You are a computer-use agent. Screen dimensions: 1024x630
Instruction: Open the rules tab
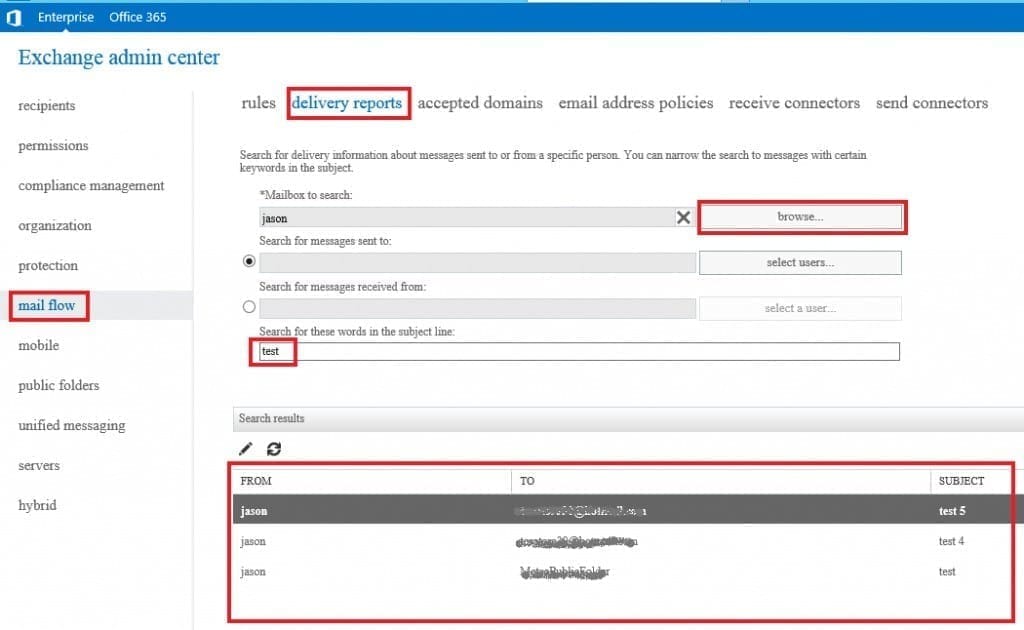(x=259, y=103)
